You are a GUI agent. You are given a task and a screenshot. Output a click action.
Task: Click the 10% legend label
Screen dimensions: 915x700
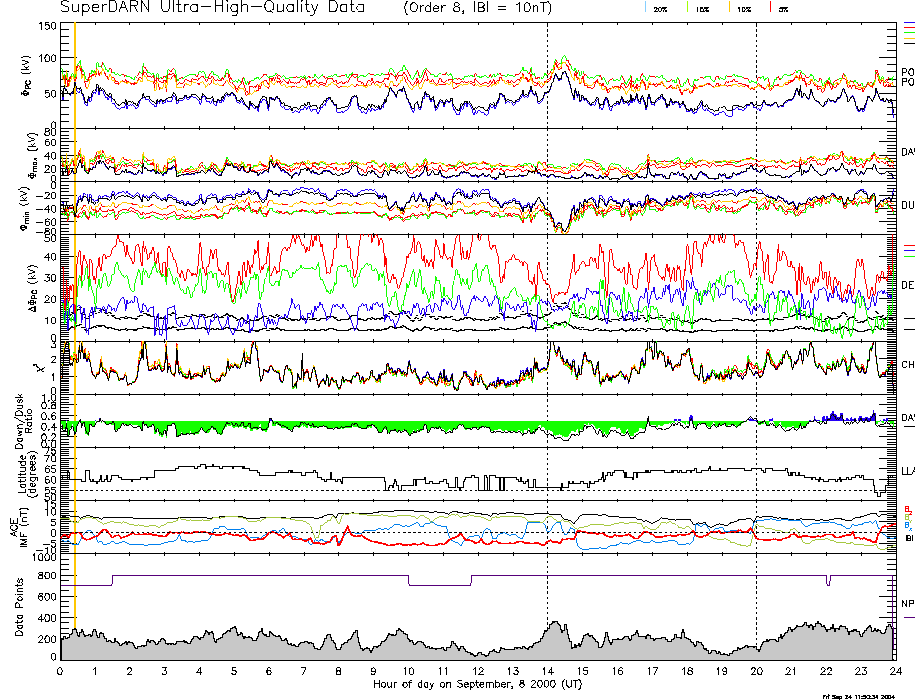pyautogui.click(x=743, y=8)
